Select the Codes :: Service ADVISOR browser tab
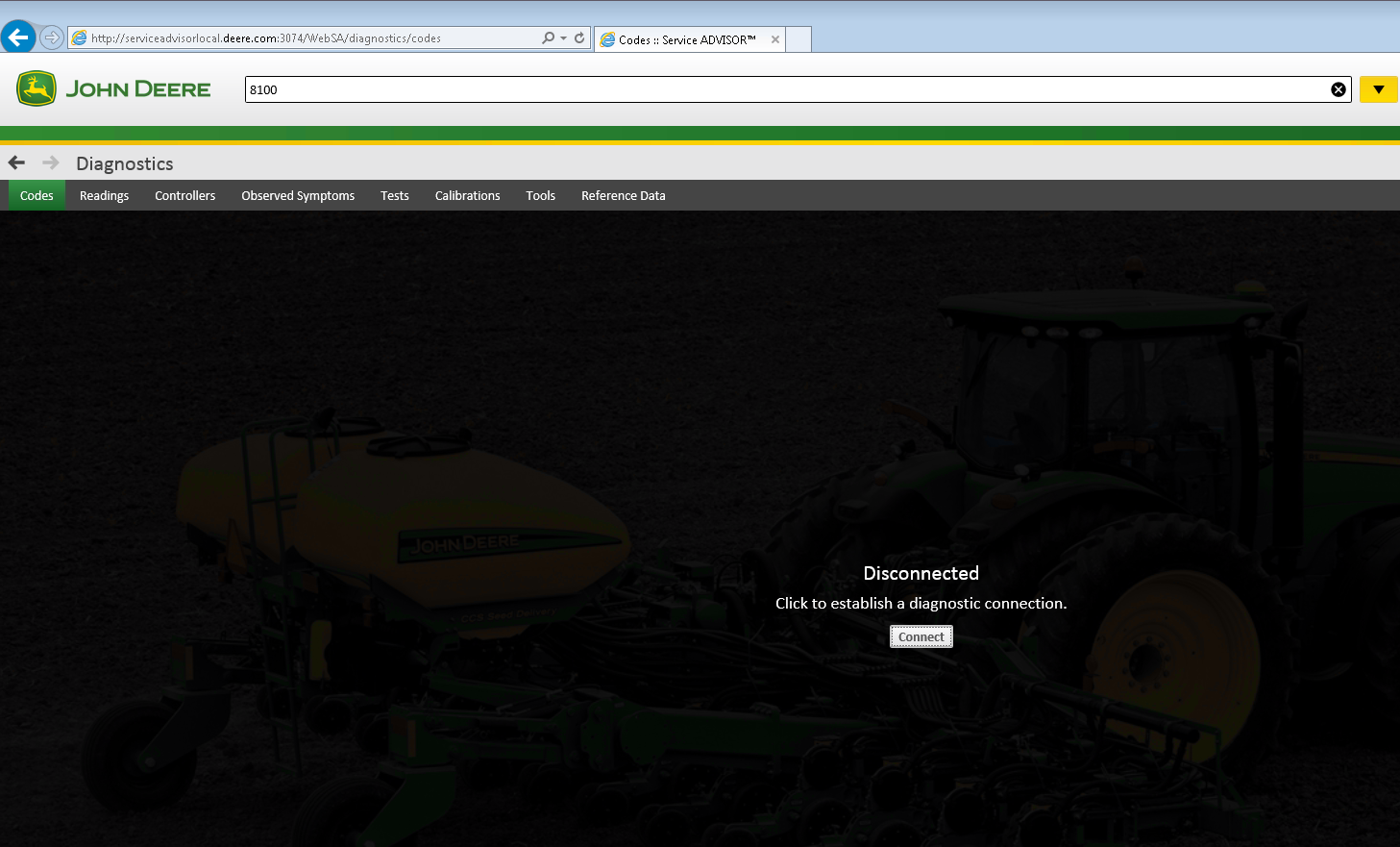1400x847 pixels. (690, 39)
